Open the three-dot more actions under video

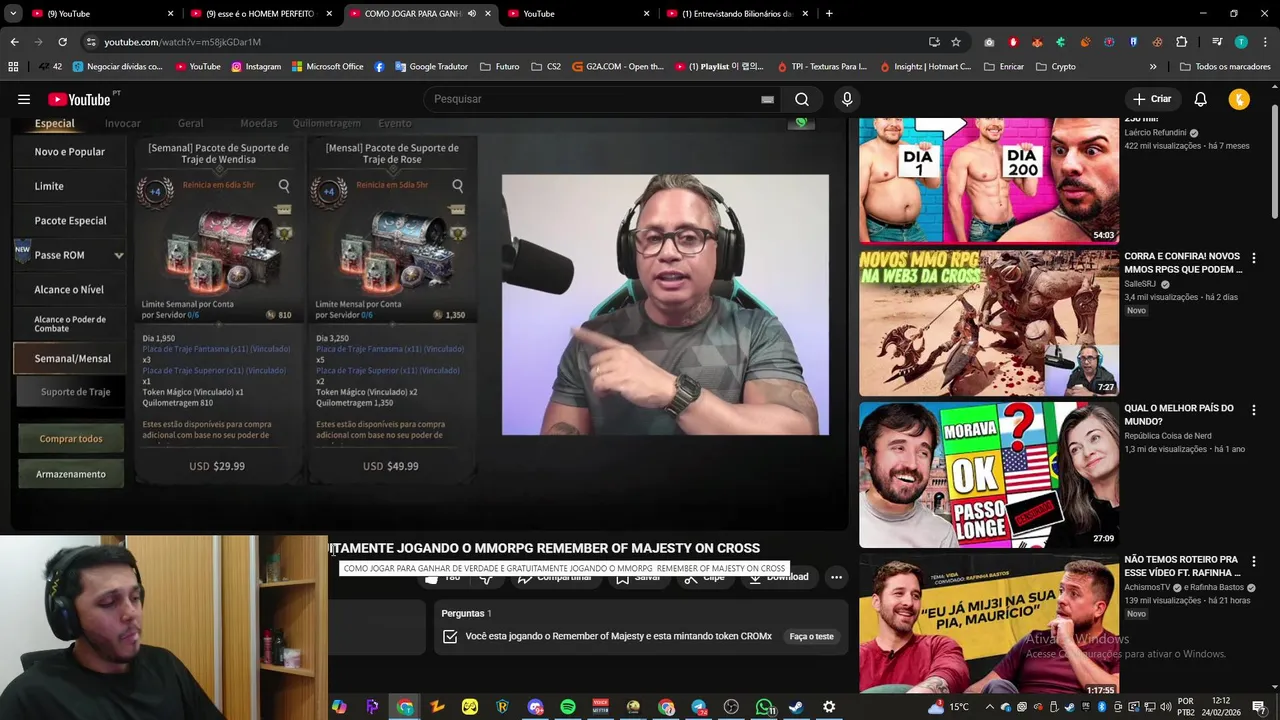click(836, 577)
